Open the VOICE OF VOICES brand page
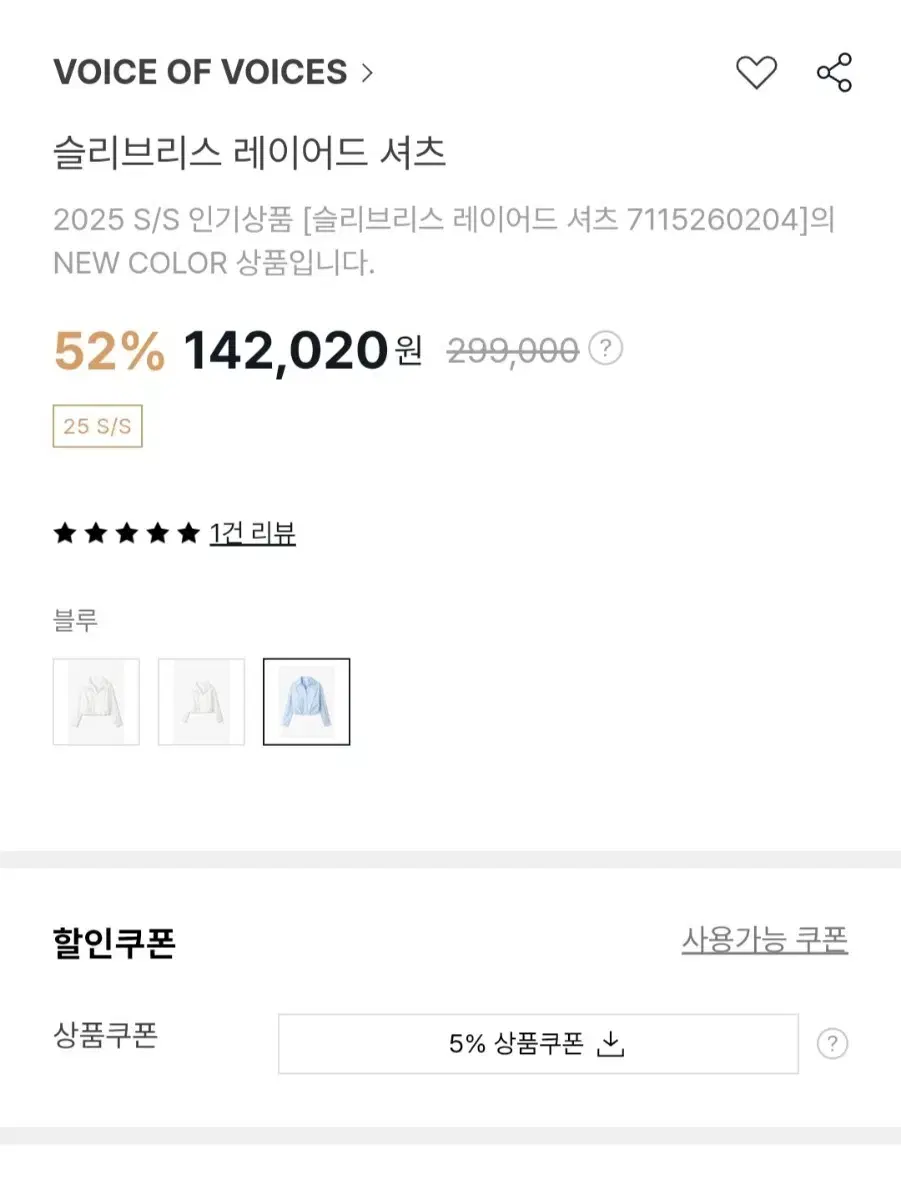The width and height of the screenshot is (901, 1200). point(200,73)
